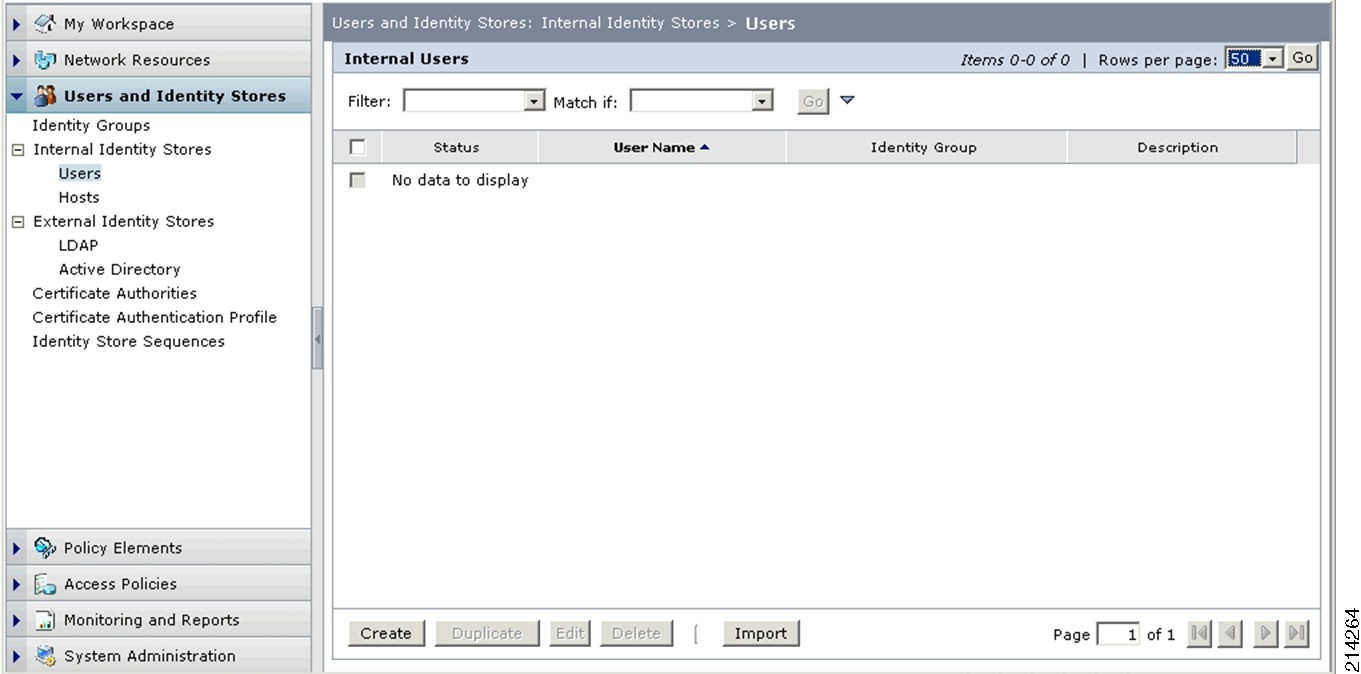Click the Policy Elements icon

(45, 548)
